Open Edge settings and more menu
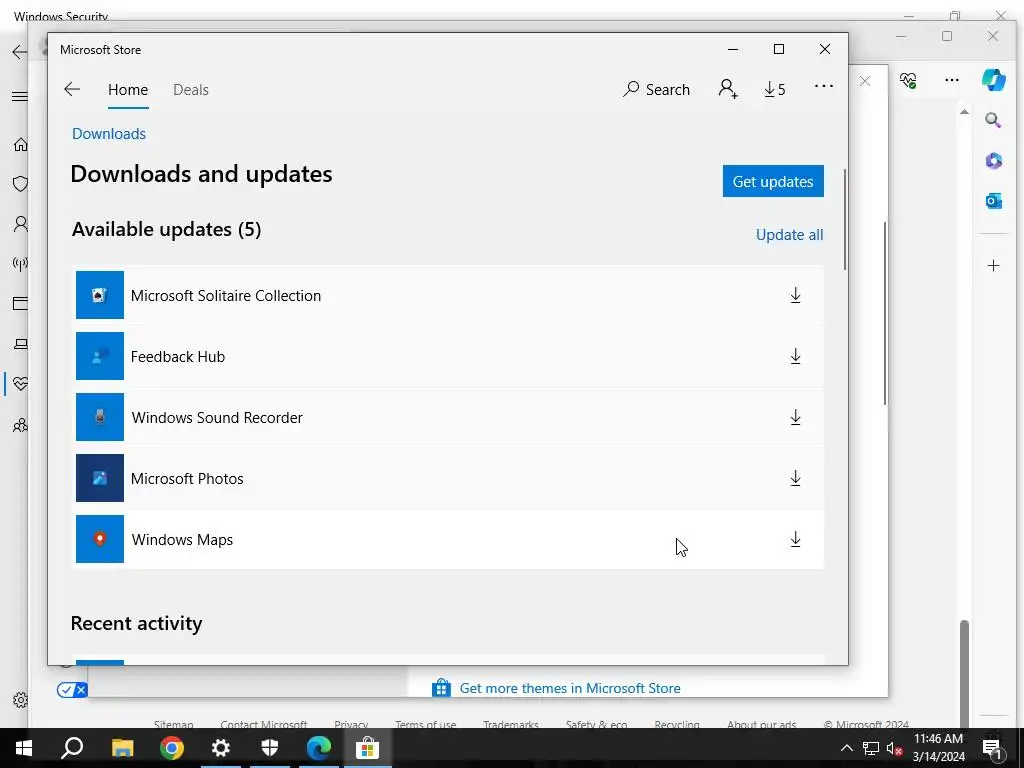The height and width of the screenshot is (768, 1024). point(952,80)
